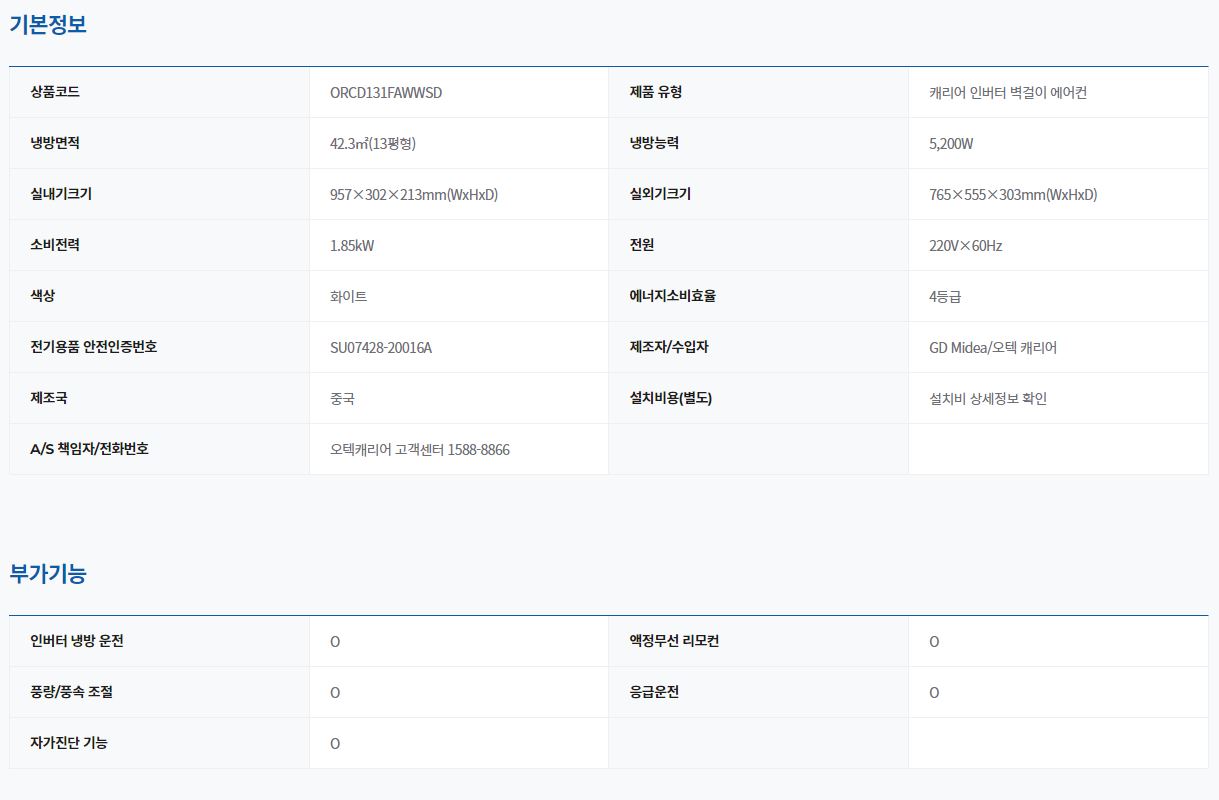The width and height of the screenshot is (1219, 800).
Task: Click the 에너지소비효율 label
Action: tap(673, 296)
